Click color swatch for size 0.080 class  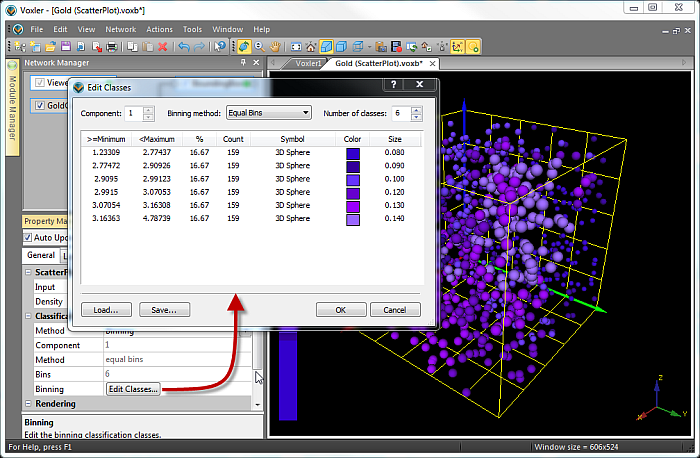[x=353, y=153]
